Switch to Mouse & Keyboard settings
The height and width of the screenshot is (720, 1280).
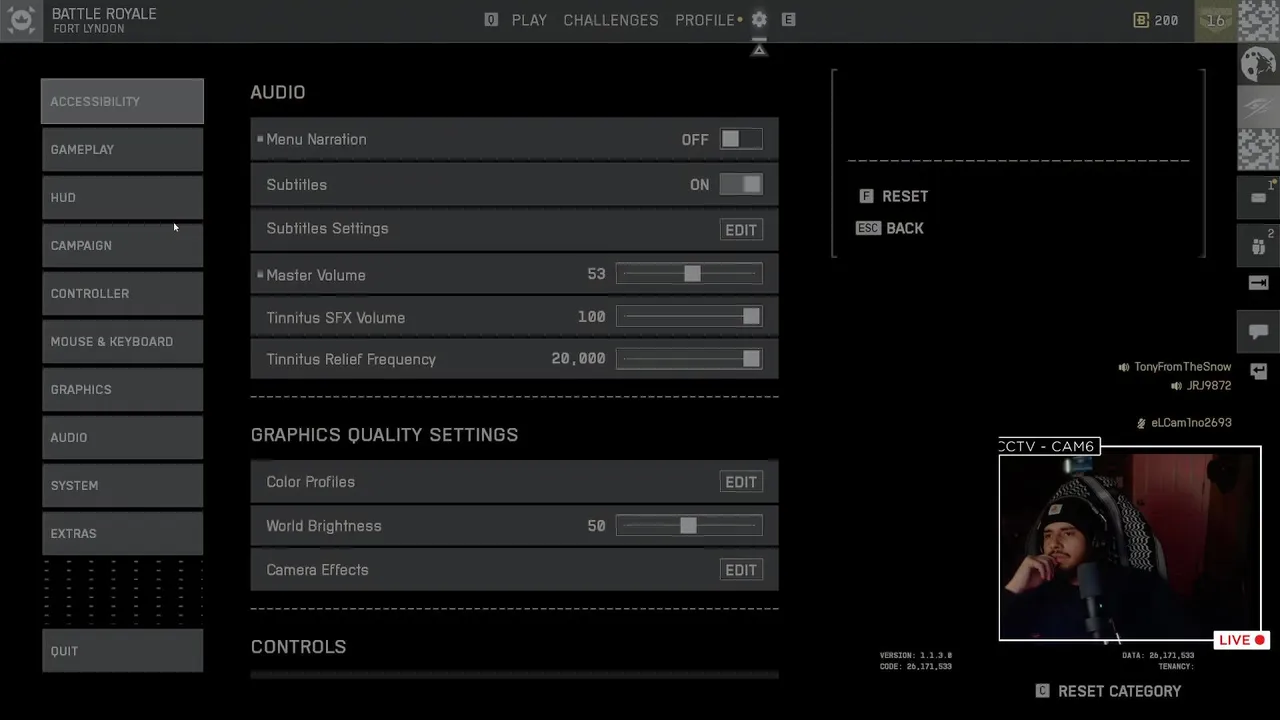[x=122, y=342]
